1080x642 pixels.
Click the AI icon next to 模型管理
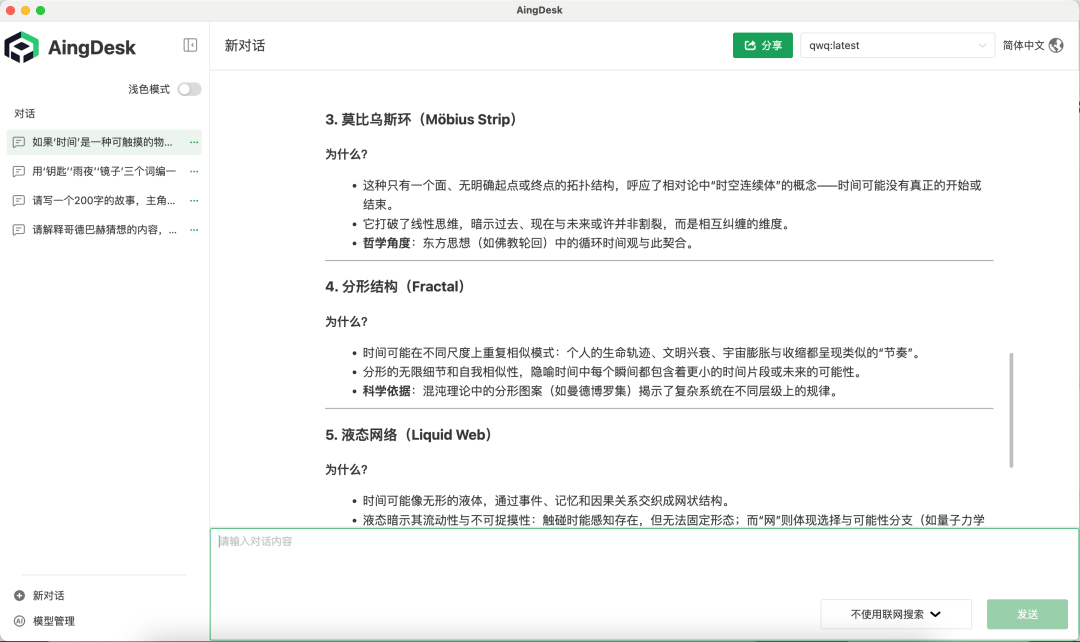[19, 621]
